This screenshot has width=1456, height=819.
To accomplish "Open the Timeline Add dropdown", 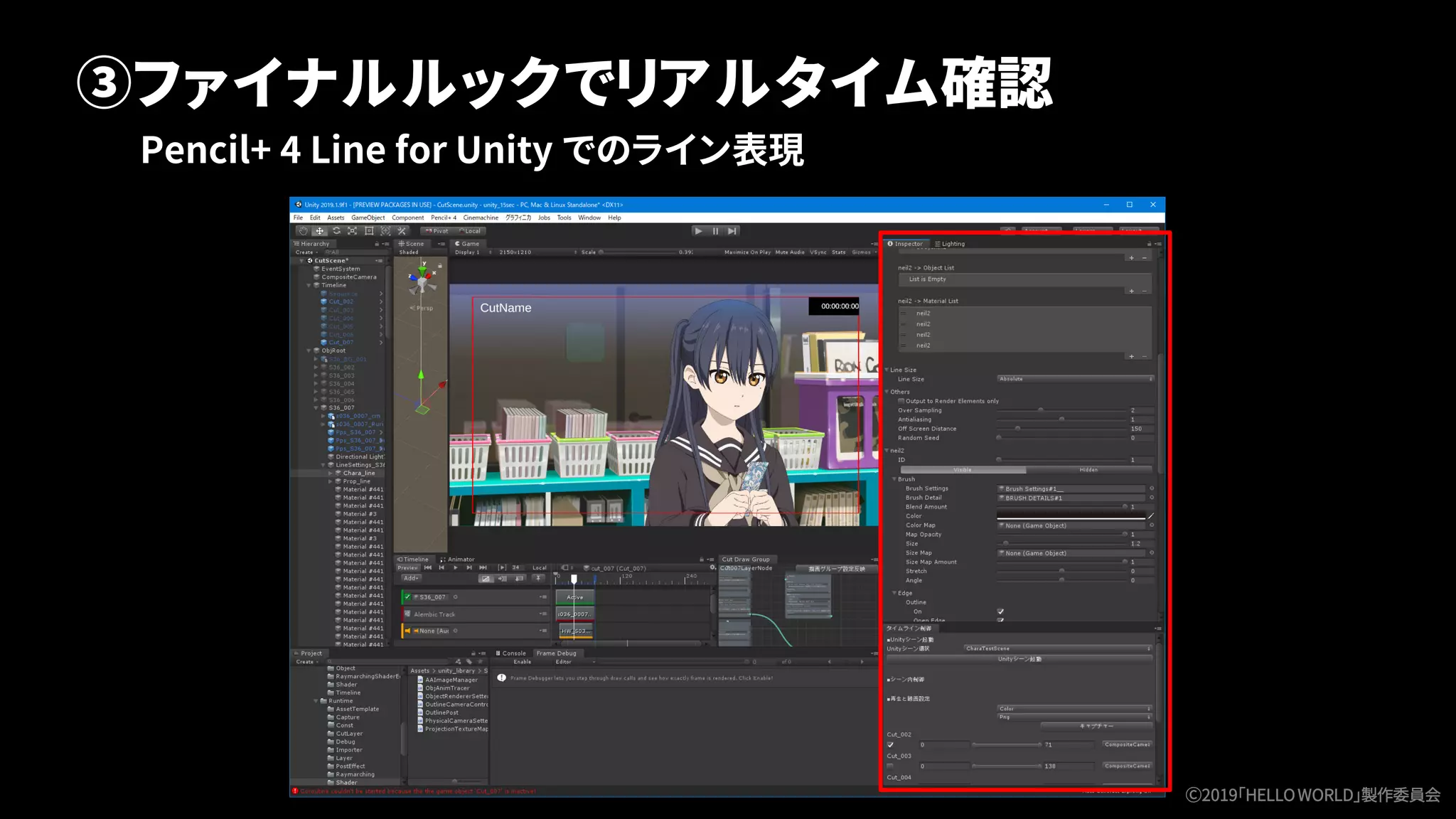I will point(411,578).
